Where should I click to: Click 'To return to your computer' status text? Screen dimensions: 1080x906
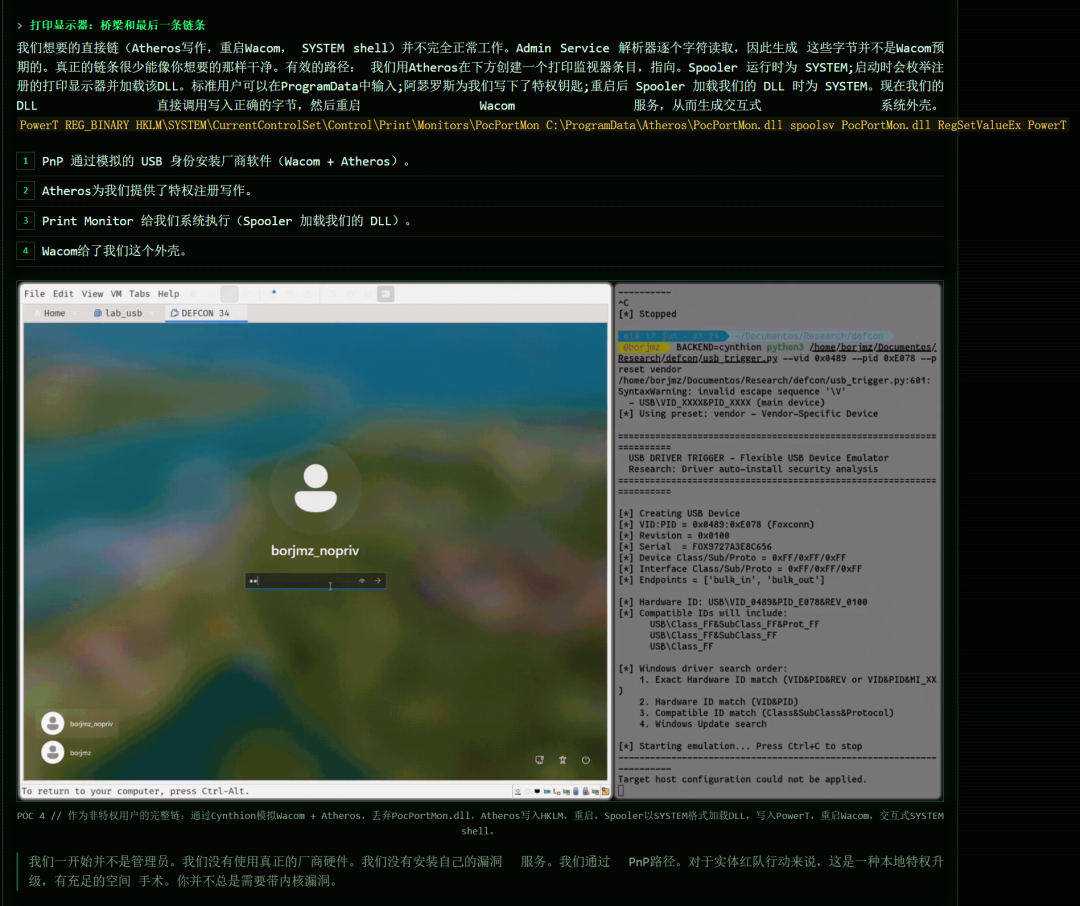136,791
